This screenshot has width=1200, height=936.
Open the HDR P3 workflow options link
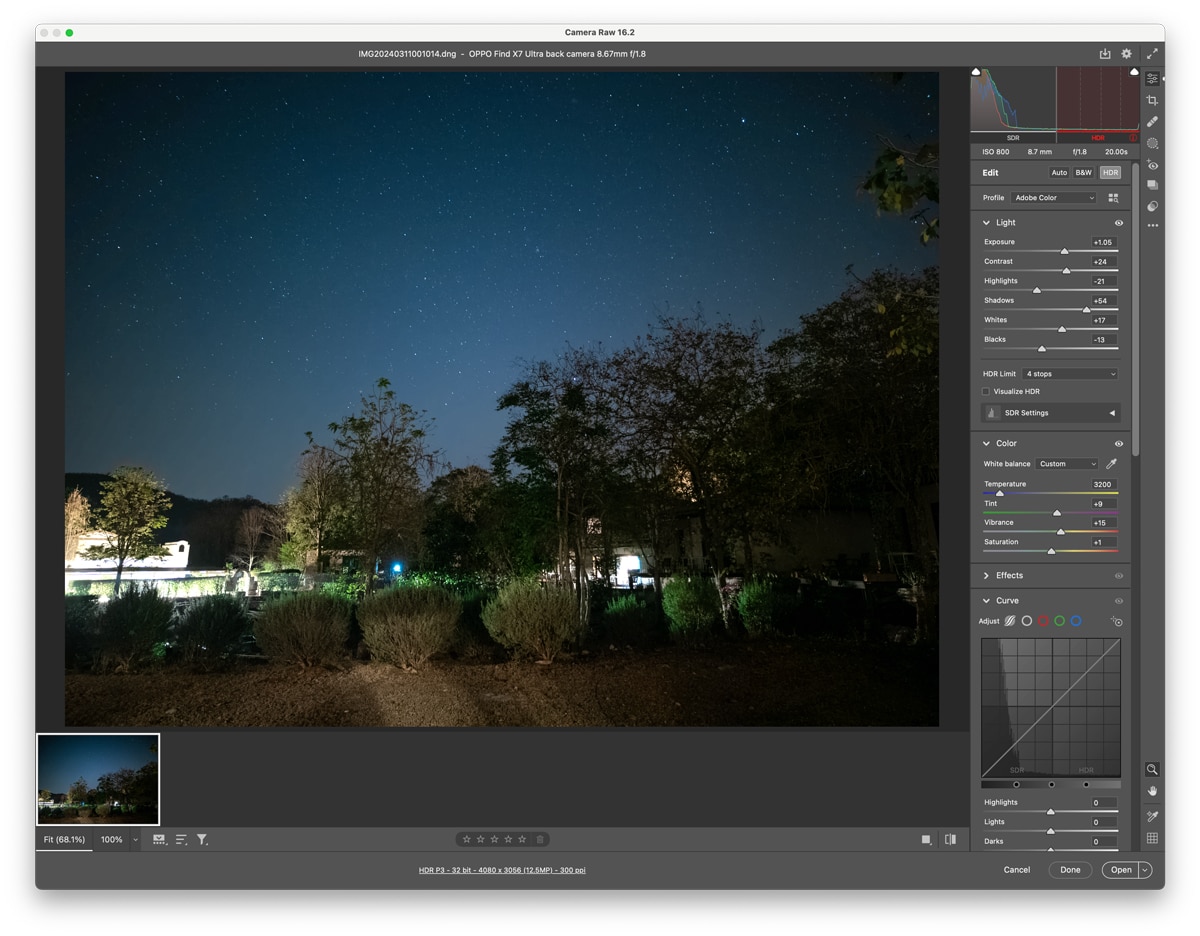pyautogui.click(x=502, y=870)
